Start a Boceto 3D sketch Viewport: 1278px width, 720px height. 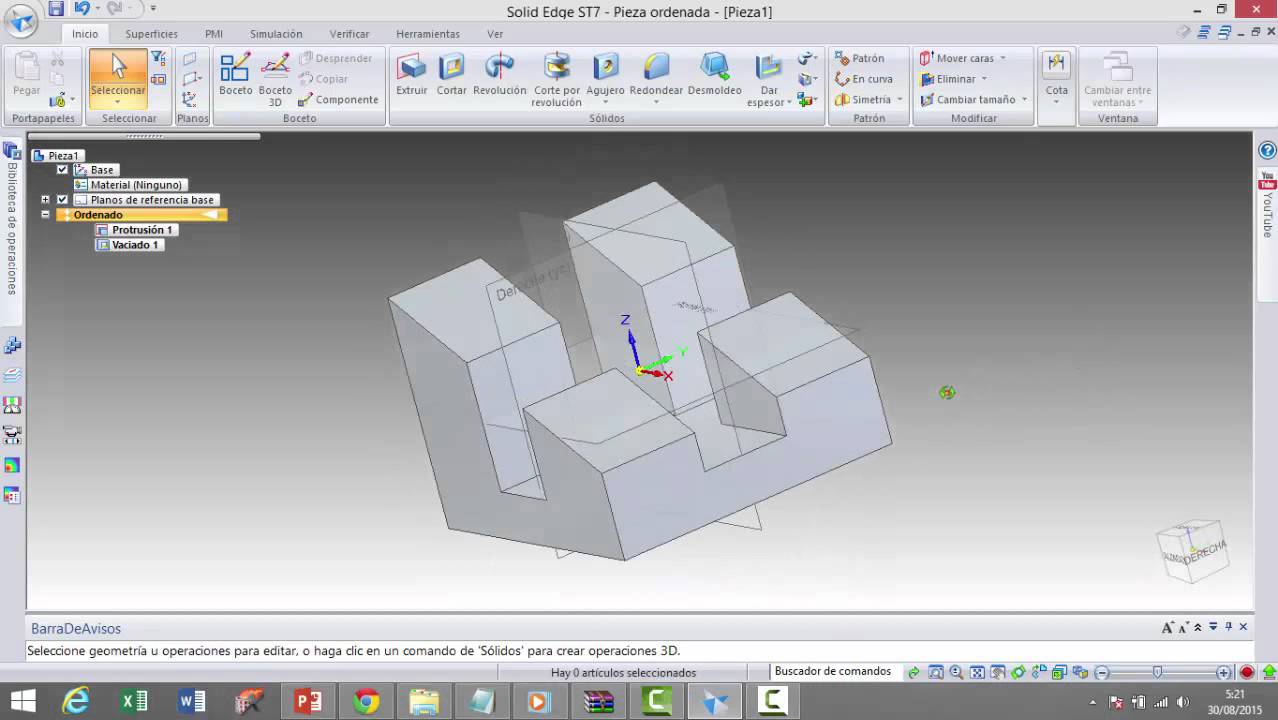275,80
